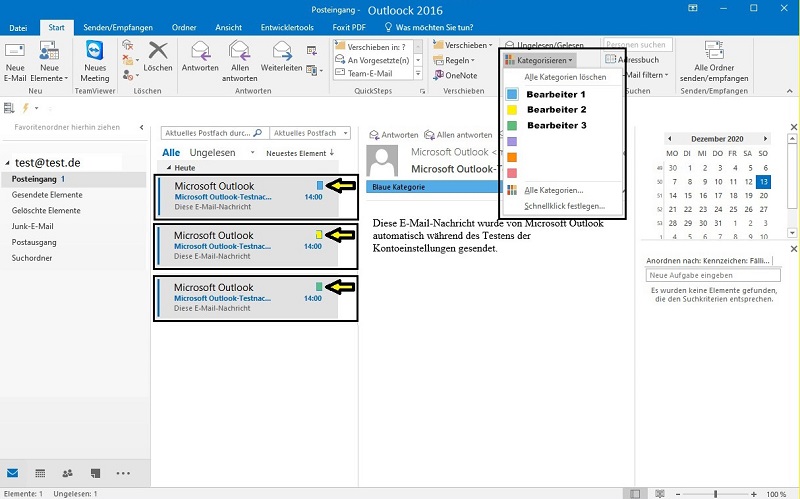800x499 pixels.
Task: Switch to normal view in status bar
Action: (635, 494)
